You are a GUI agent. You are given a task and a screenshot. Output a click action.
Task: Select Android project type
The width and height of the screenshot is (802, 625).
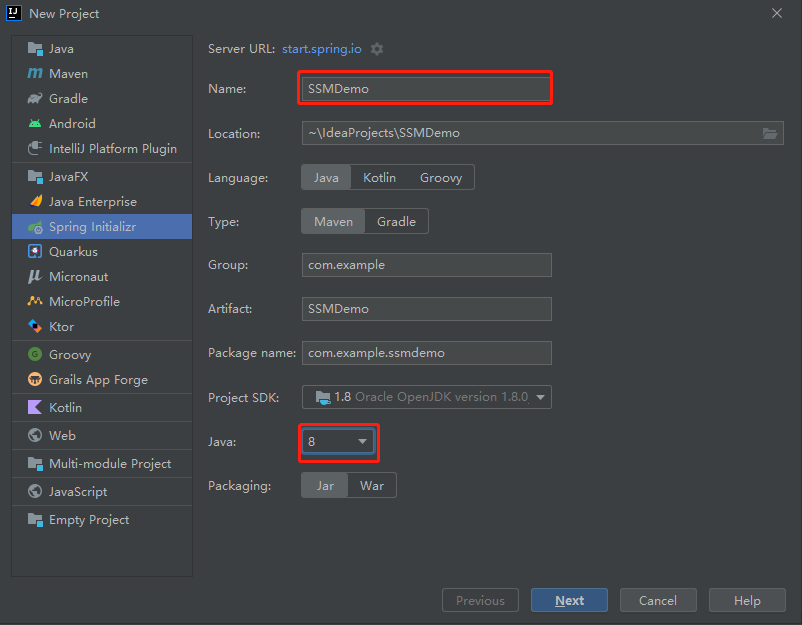coord(102,123)
